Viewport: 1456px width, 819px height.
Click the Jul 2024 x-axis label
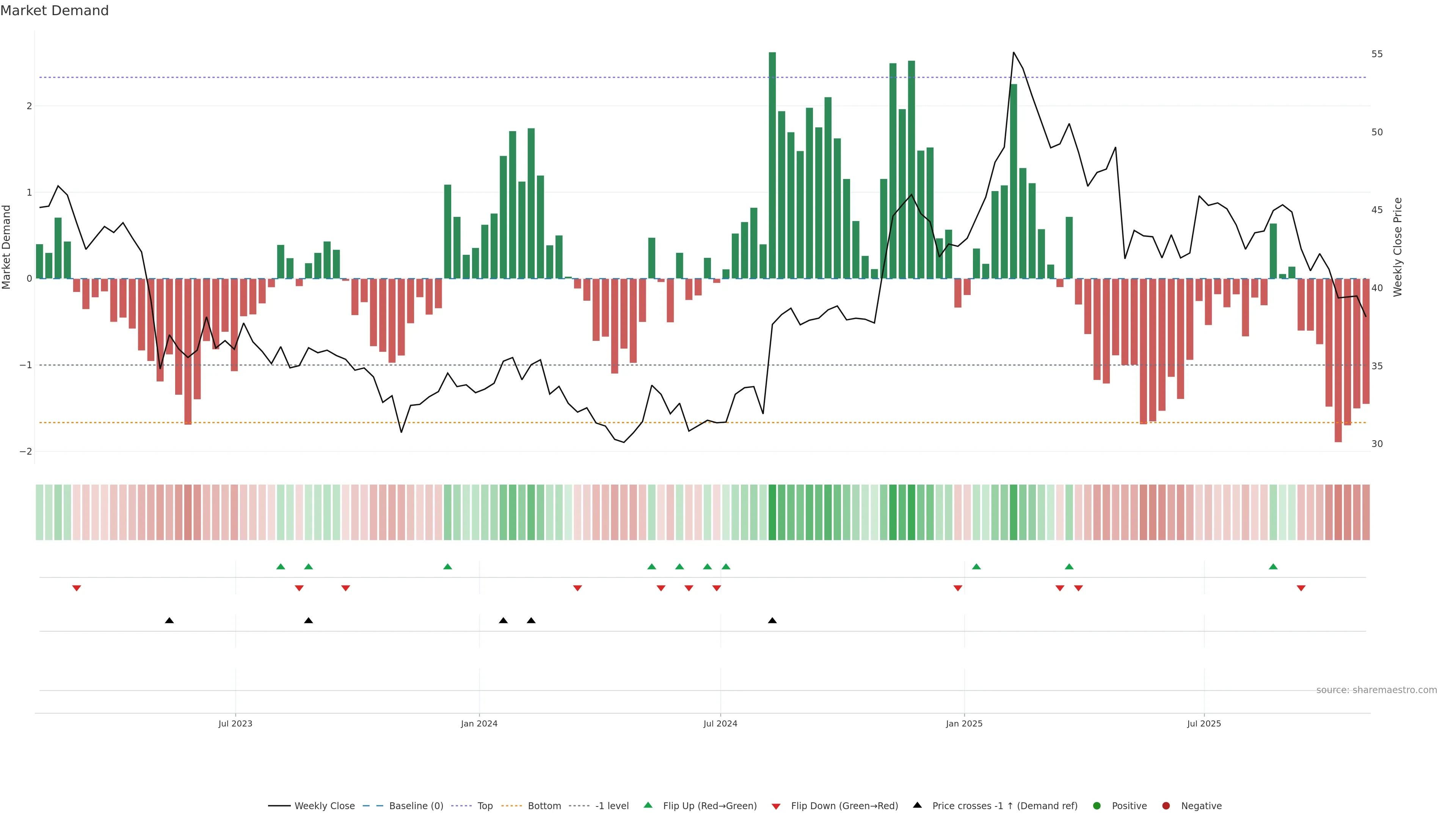coord(720,723)
